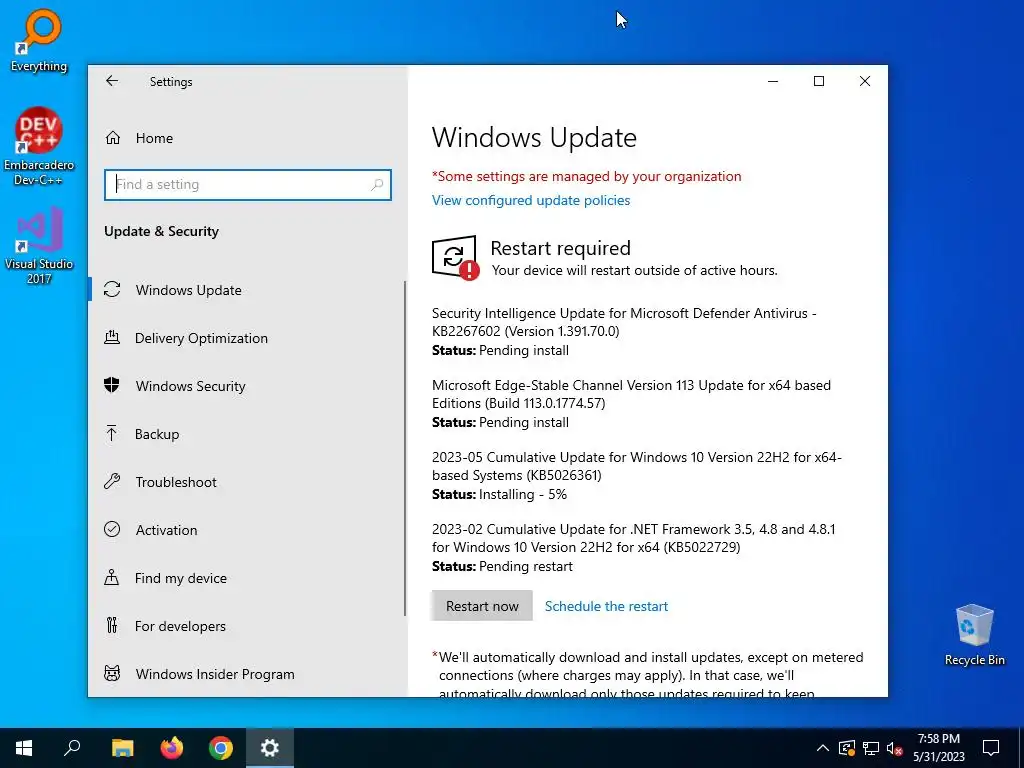Viewport: 1024px width, 768px height.
Task: Click the Troubleshoot wrench icon
Action: tap(112, 482)
